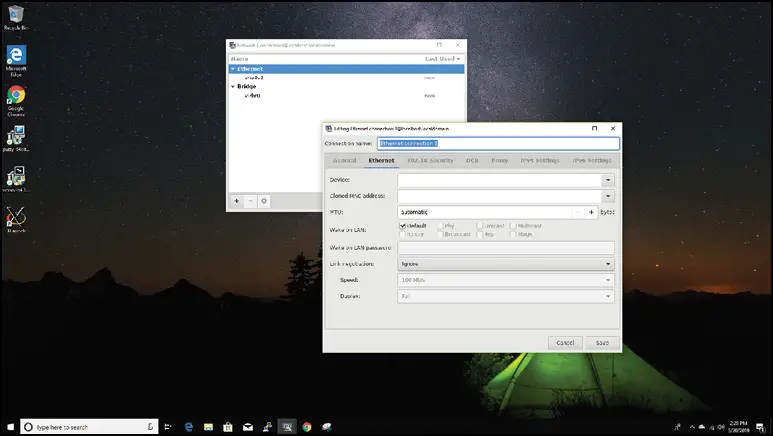
Task: Click the remove connection minus button
Action: (250, 201)
